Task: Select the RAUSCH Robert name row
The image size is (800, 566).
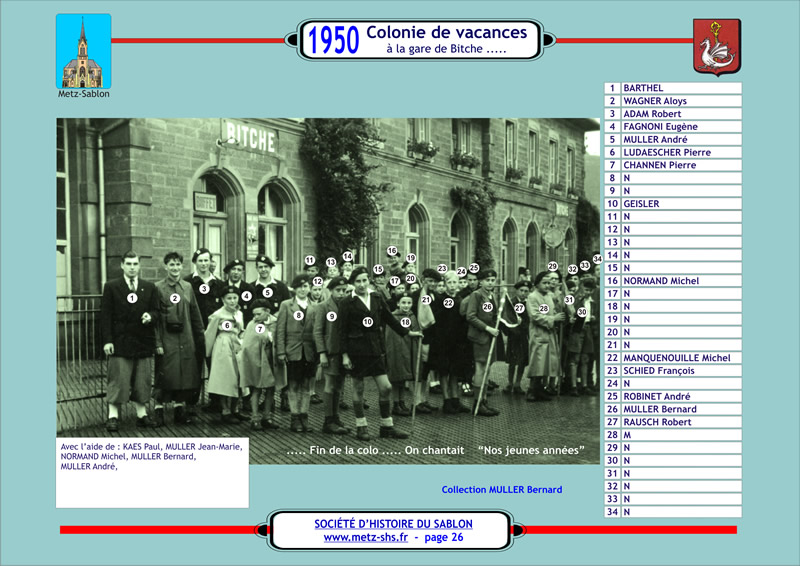Action: 681,422
